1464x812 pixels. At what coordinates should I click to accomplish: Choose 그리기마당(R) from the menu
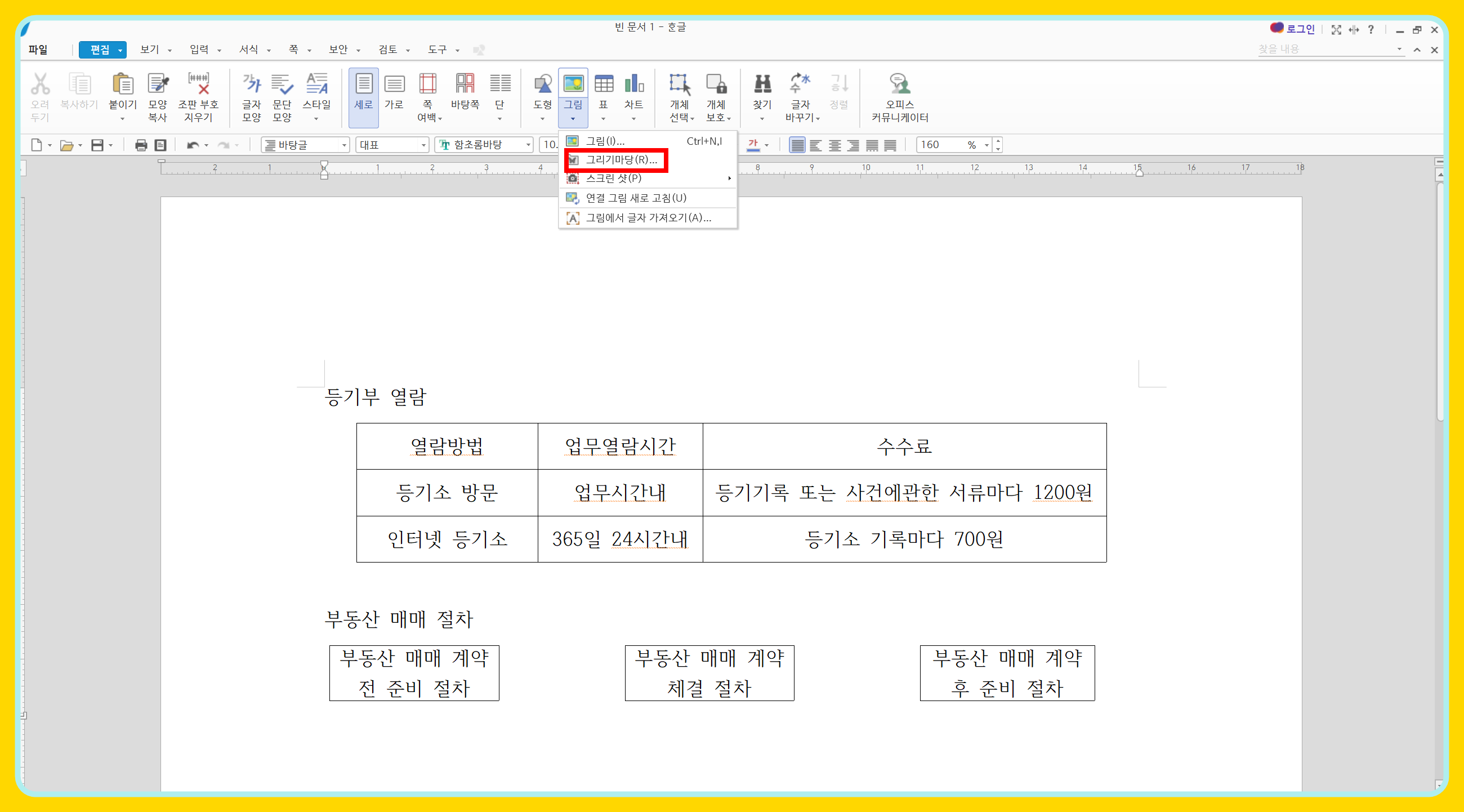tap(621, 160)
